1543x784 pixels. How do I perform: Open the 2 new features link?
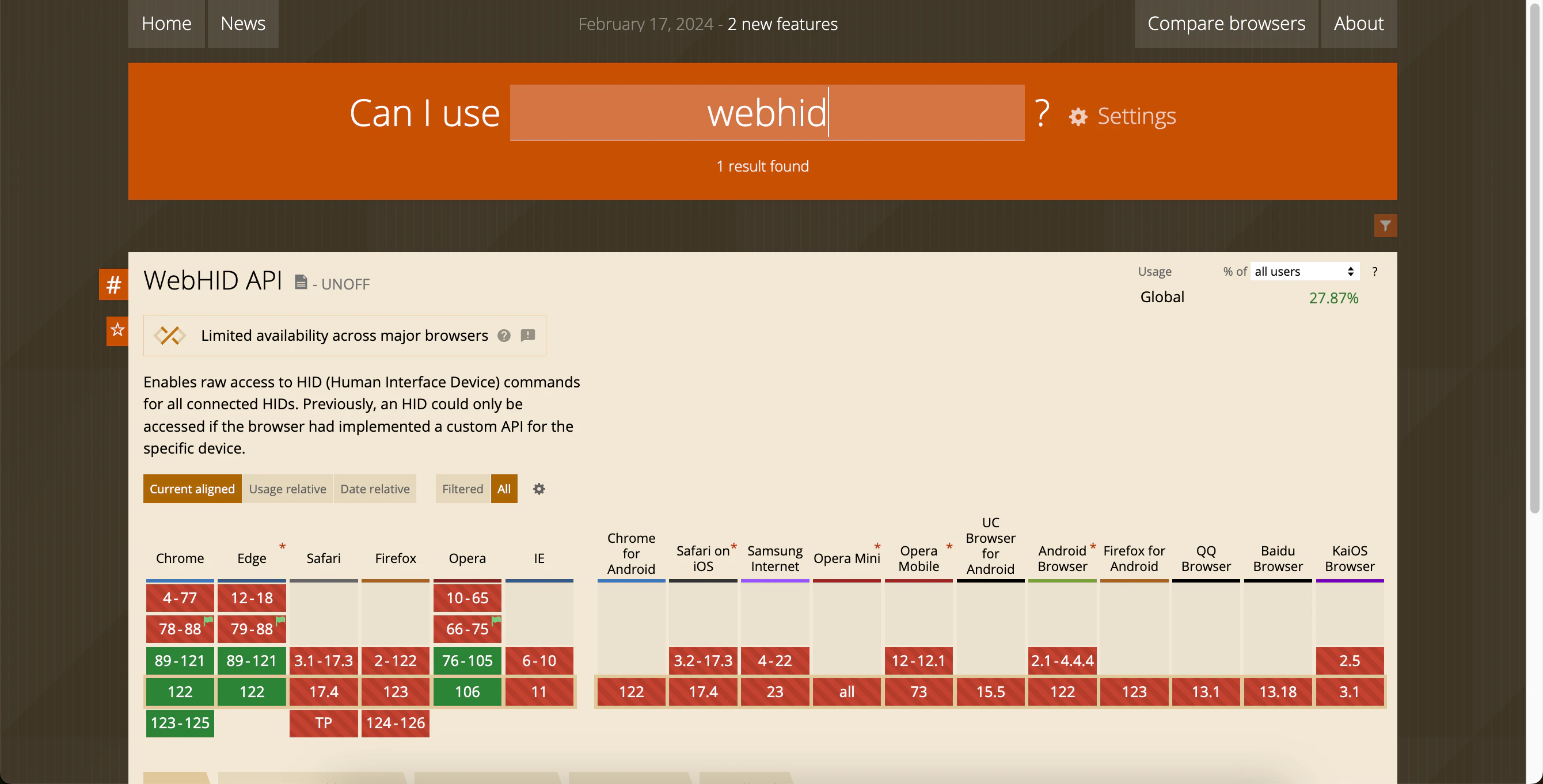(782, 24)
